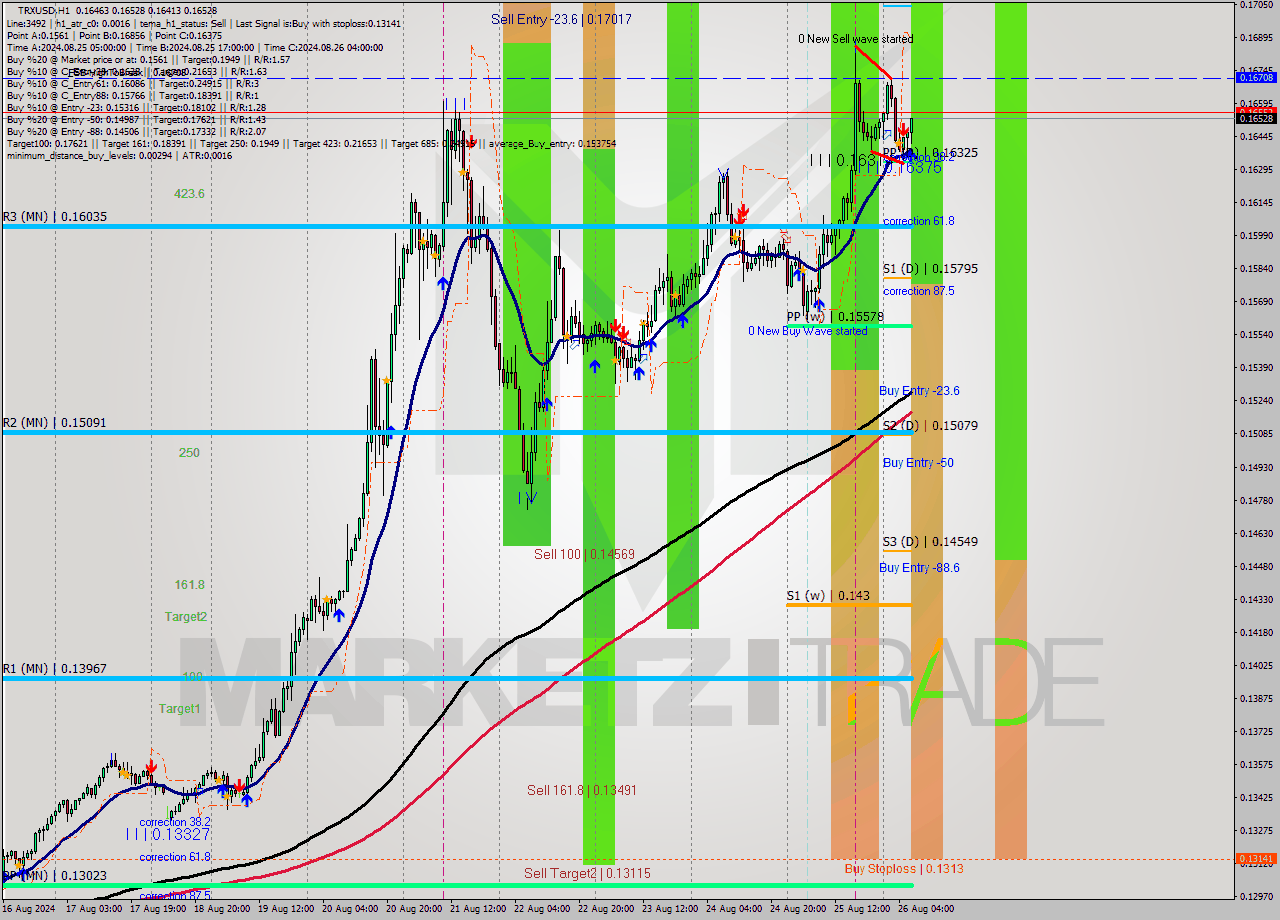This screenshot has width=1280, height=920.
Task: Select the 'R3 (MN) | 0.16035' pivot label
Action: pyautogui.click(x=55, y=216)
